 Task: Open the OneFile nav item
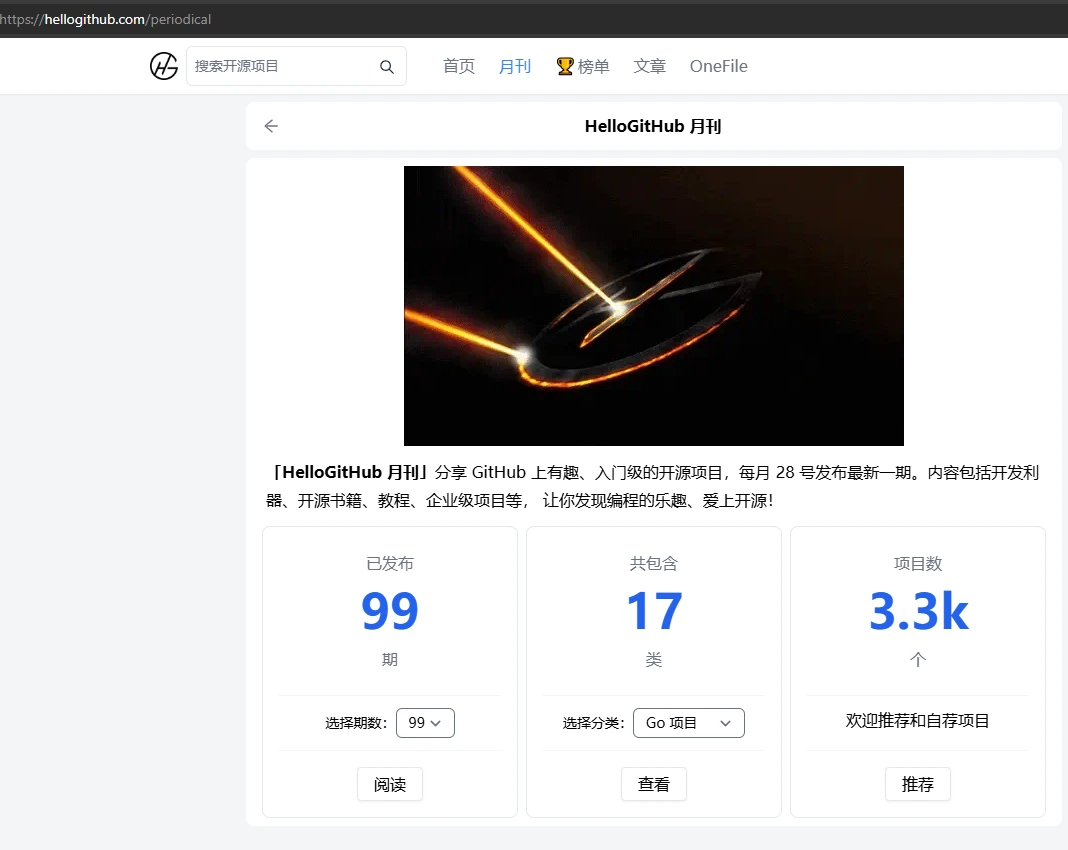click(x=719, y=66)
